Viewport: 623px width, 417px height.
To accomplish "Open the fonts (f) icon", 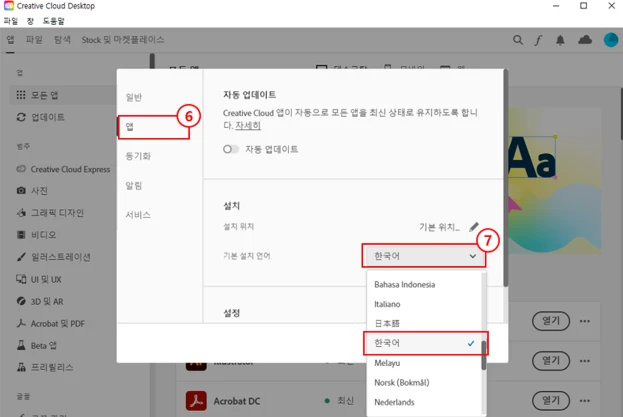I will (538, 40).
